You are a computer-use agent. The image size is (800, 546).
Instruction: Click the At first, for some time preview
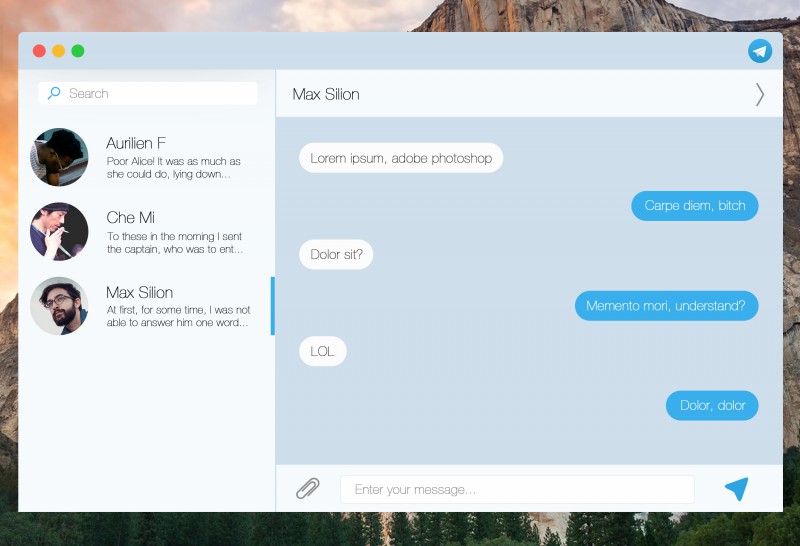tap(178, 316)
